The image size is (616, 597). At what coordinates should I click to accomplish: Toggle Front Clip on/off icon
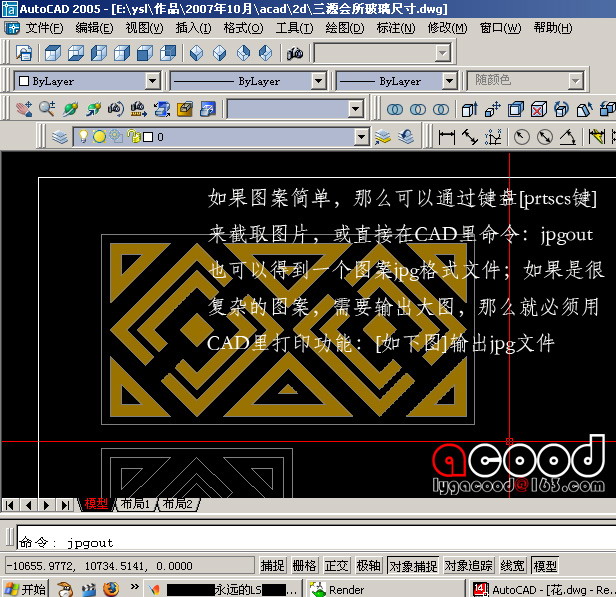(185, 108)
